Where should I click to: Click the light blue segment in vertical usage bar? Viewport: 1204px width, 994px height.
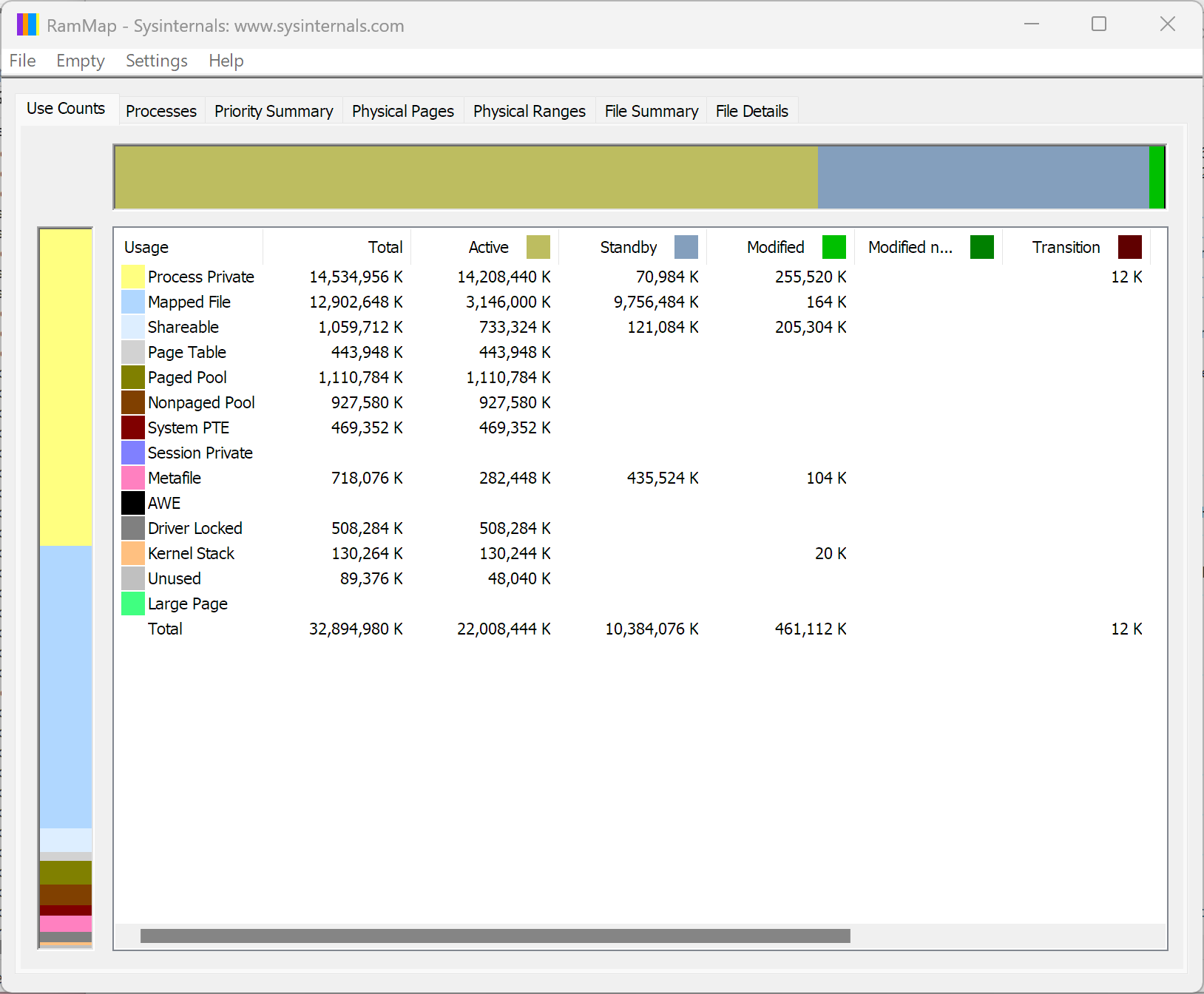(x=66, y=687)
